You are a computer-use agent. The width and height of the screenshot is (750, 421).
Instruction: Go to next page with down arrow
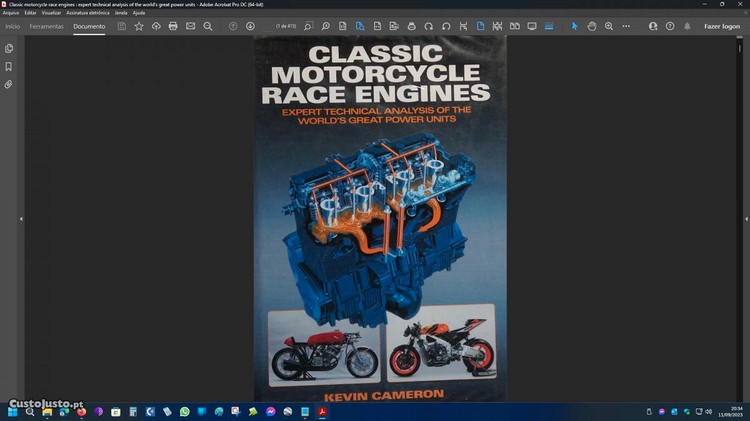click(250, 26)
